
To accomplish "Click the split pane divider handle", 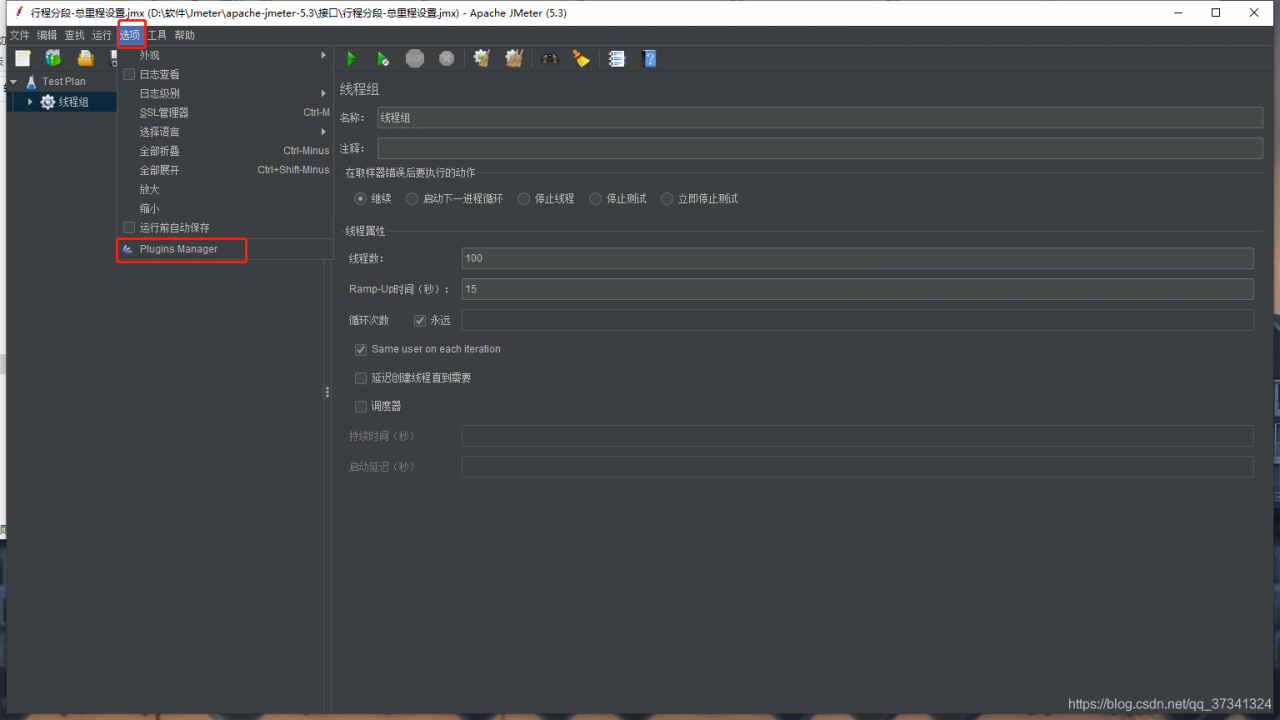I will coord(327,392).
